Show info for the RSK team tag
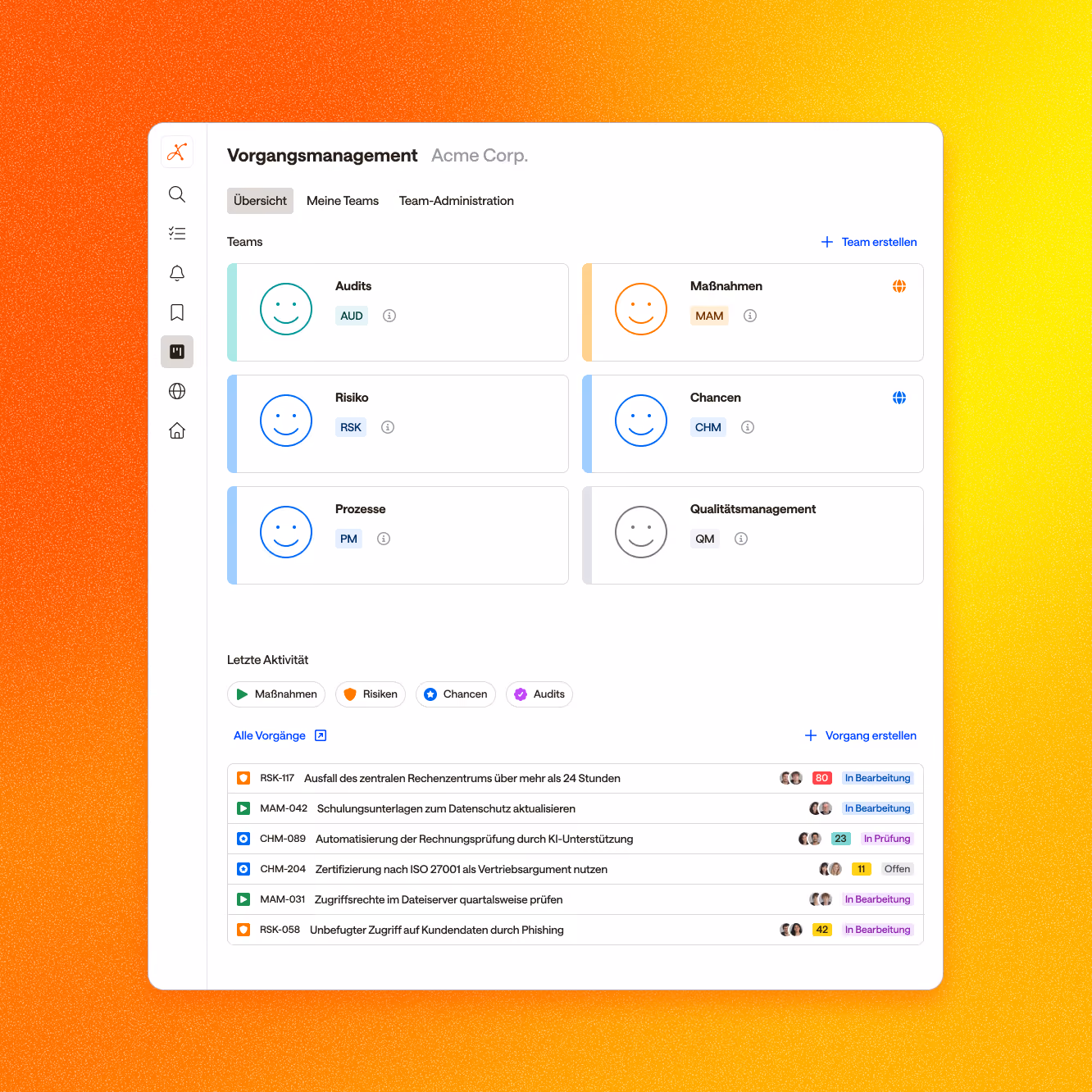Image resolution: width=1092 pixels, height=1092 pixels. click(388, 427)
